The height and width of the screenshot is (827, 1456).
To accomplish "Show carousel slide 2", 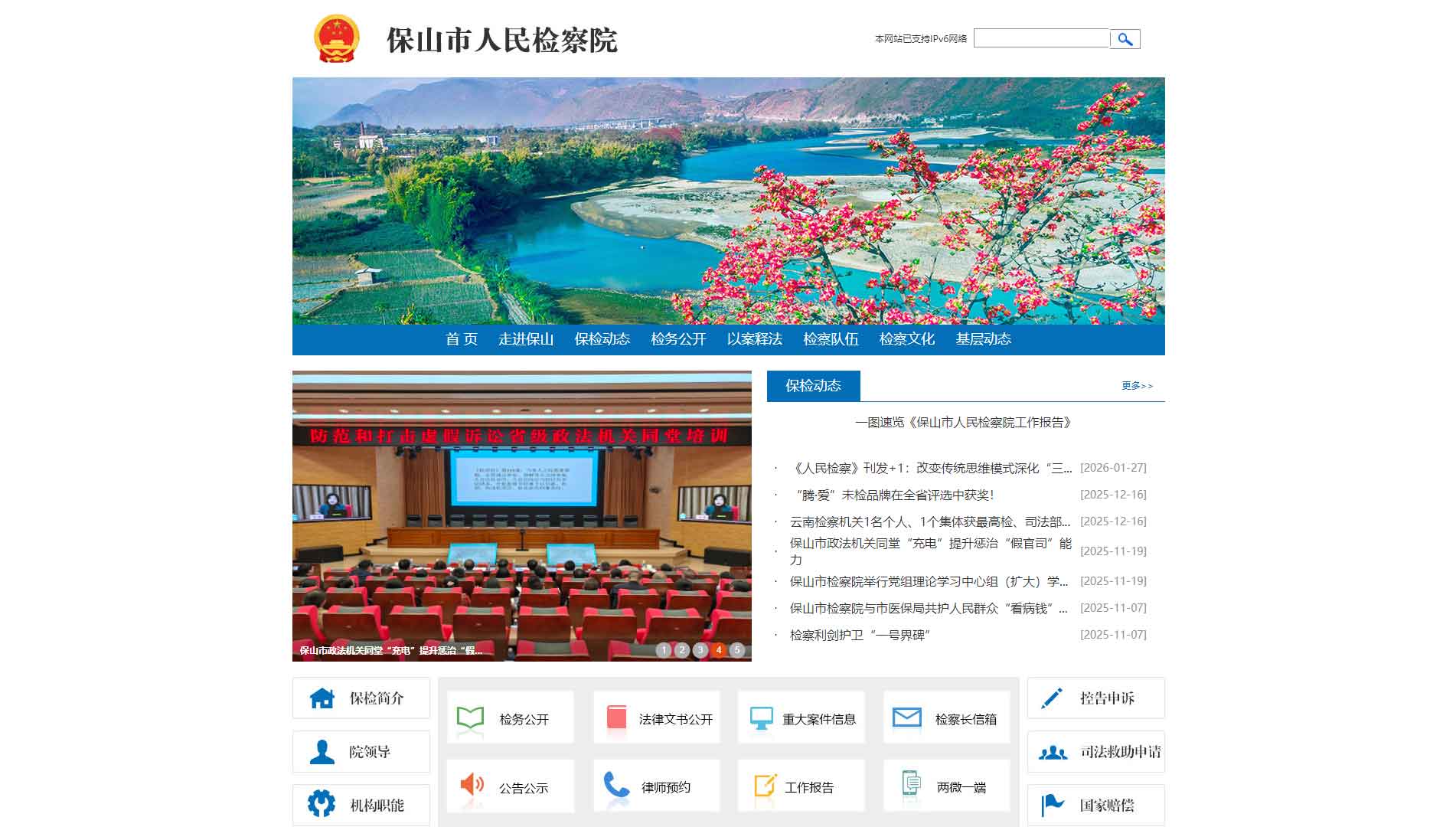I will (682, 650).
